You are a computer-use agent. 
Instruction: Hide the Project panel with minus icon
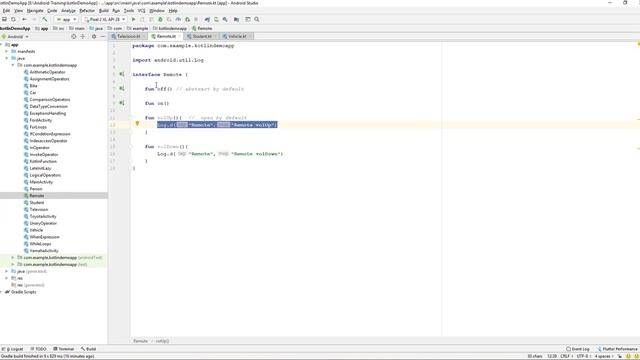pyautogui.click(x=103, y=36)
